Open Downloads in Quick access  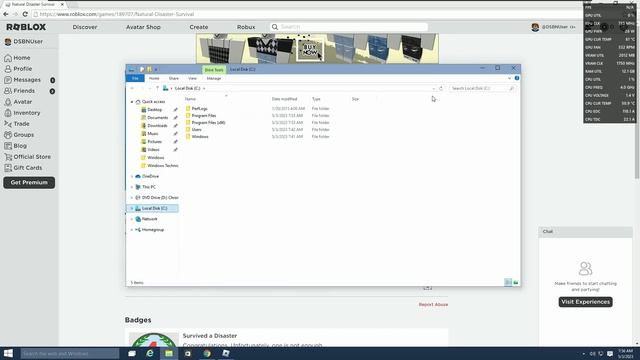(157, 126)
